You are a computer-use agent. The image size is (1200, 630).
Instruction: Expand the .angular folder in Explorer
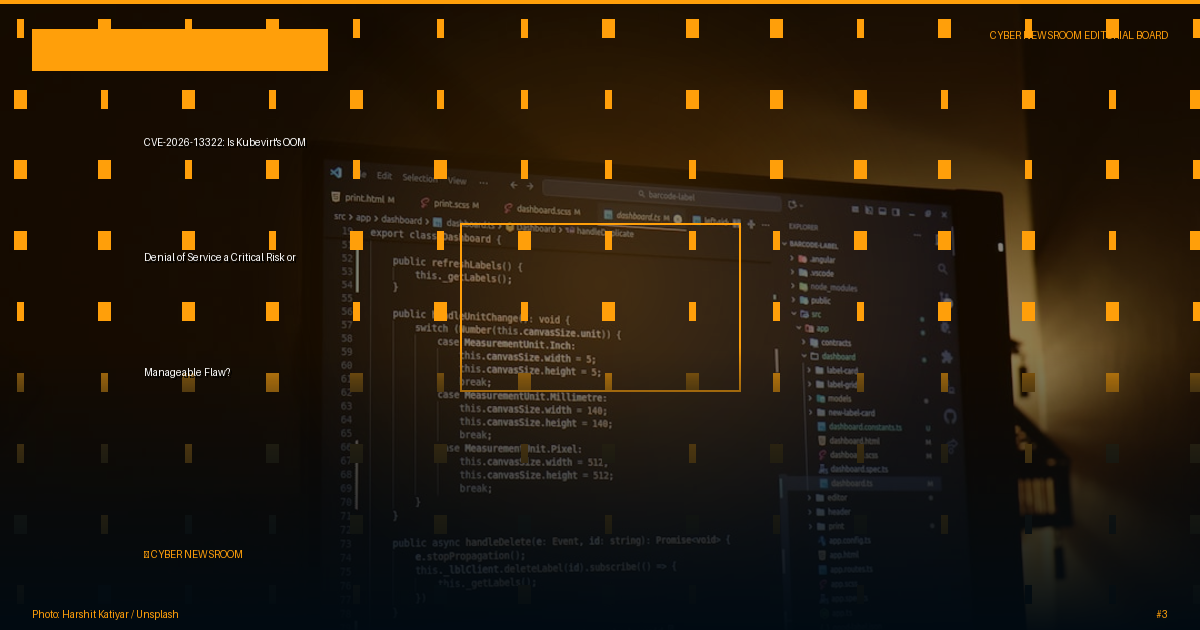tap(812, 259)
